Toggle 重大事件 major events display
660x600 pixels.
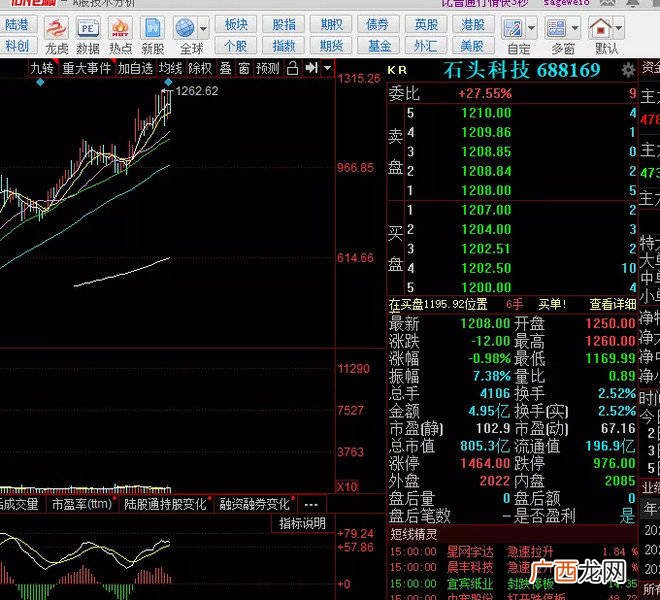click(87, 68)
